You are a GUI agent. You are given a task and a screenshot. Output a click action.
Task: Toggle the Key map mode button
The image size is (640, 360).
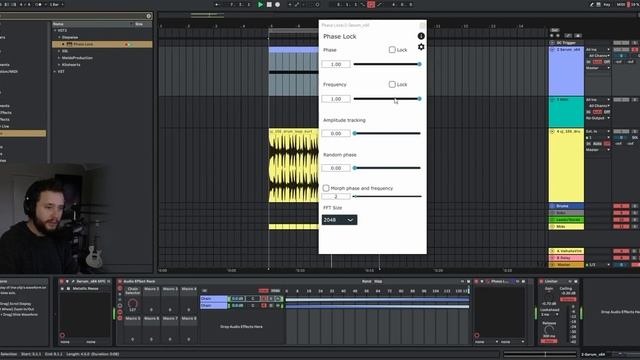(607, 4)
